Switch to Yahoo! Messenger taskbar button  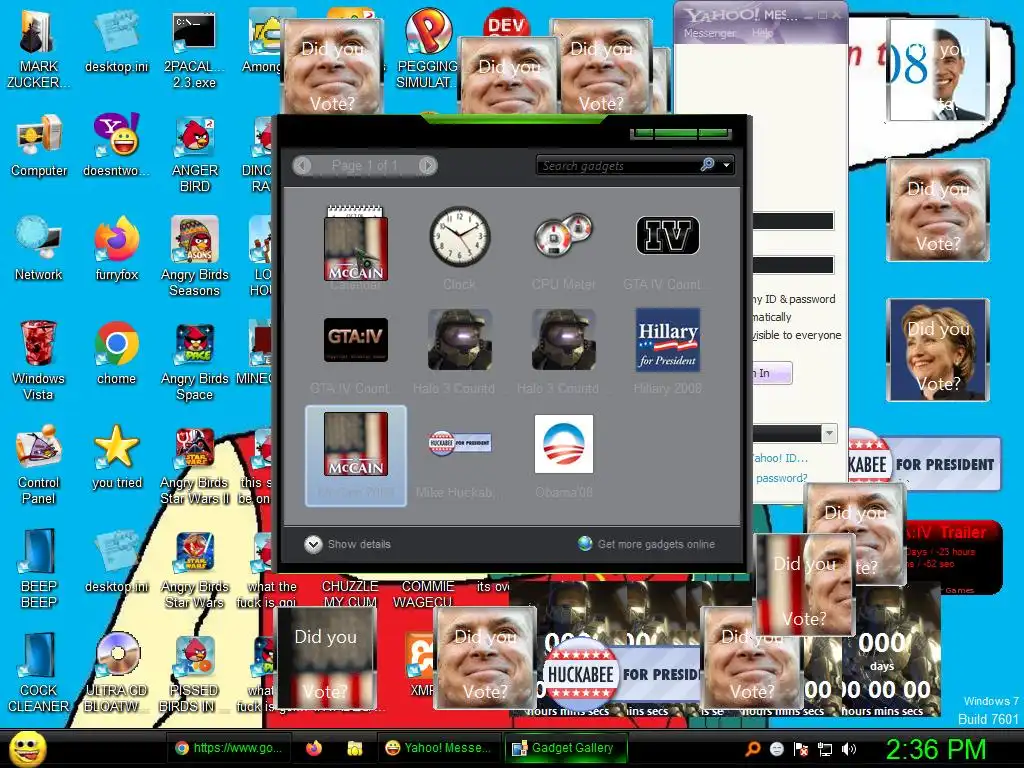click(x=438, y=748)
